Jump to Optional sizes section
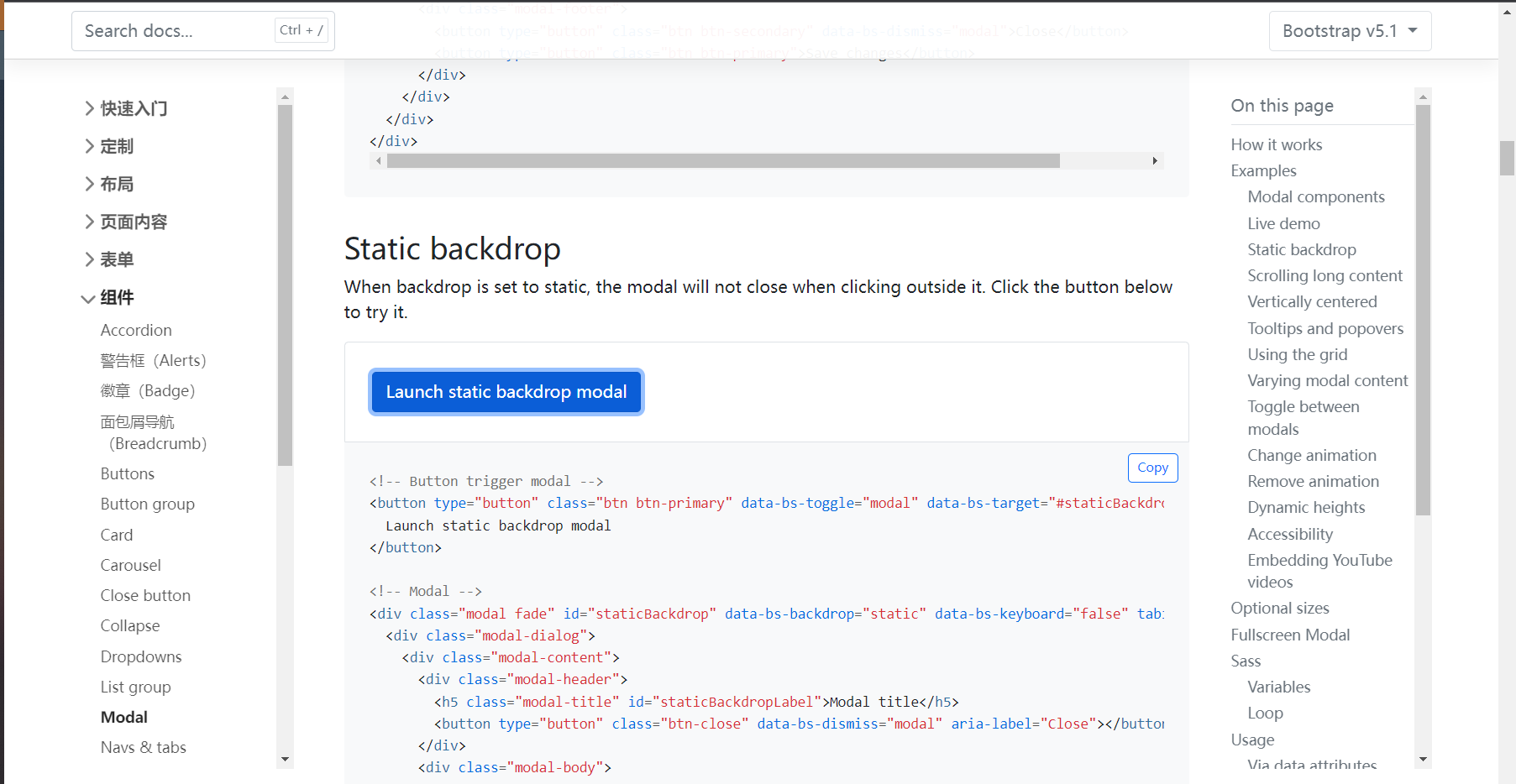The width and height of the screenshot is (1516, 784). point(1280,608)
